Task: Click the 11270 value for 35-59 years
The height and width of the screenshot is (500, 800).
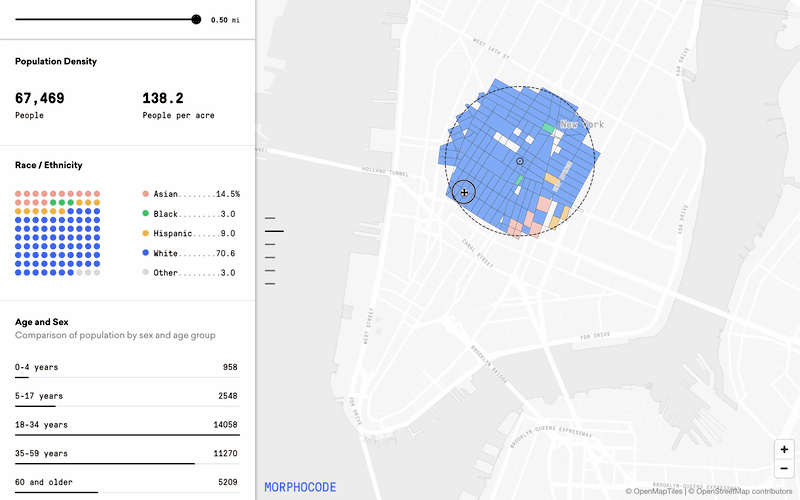Action: [x=226, y=453]
